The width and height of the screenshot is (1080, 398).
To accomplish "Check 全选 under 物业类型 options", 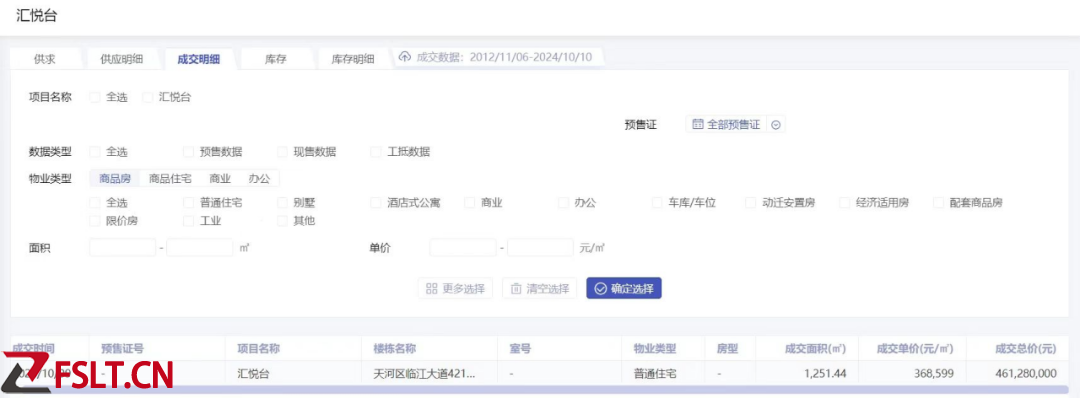I will coord(95,202).
